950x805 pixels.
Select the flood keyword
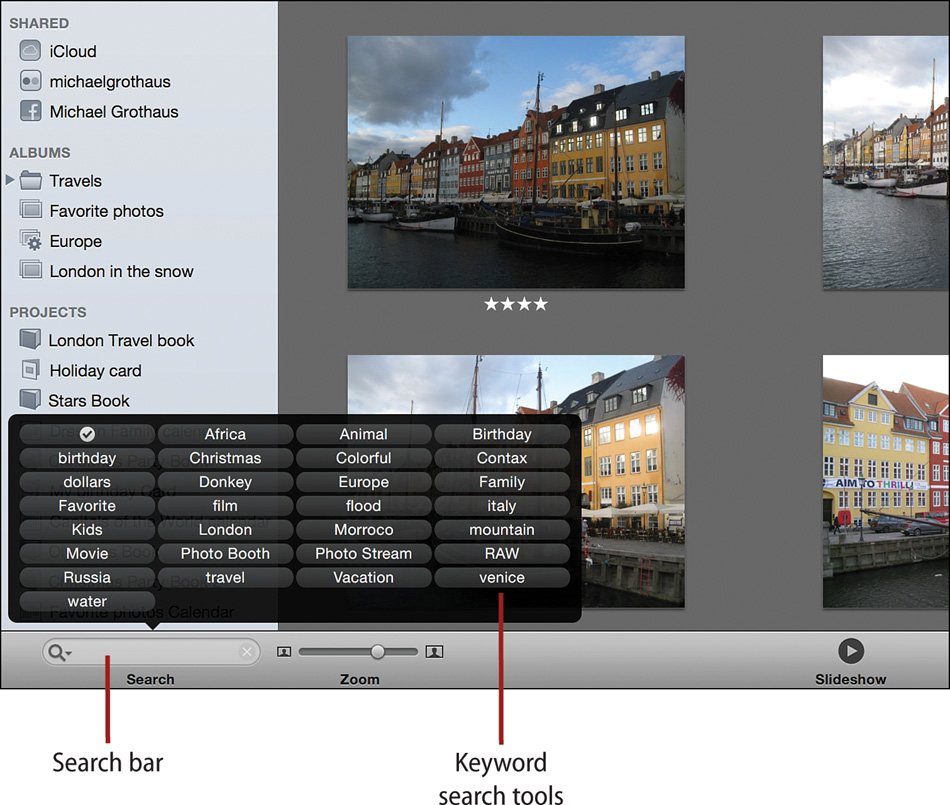(x=364, y=506)
